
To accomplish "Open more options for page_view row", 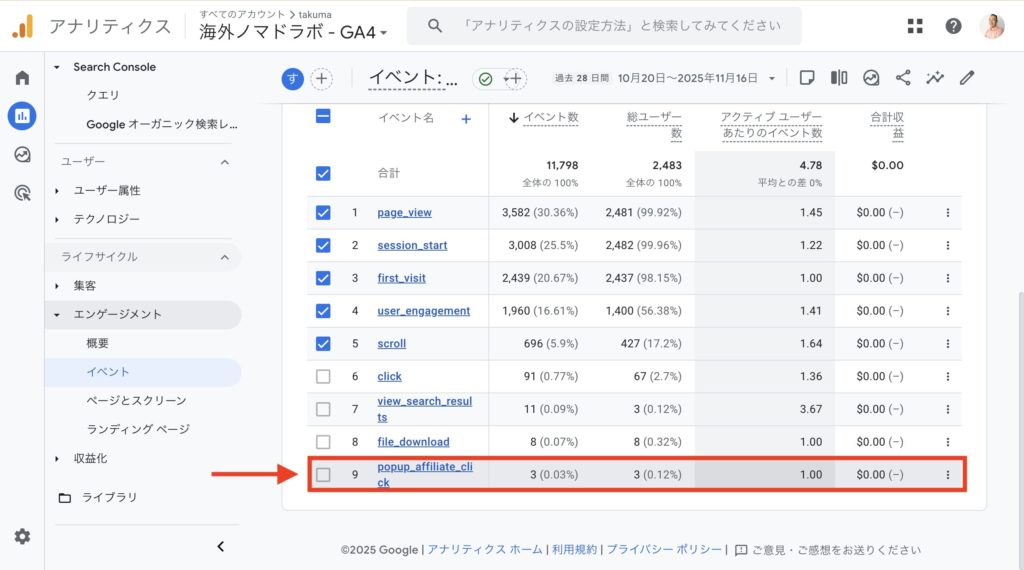I will pyautogui.click(x=948, y=213).
